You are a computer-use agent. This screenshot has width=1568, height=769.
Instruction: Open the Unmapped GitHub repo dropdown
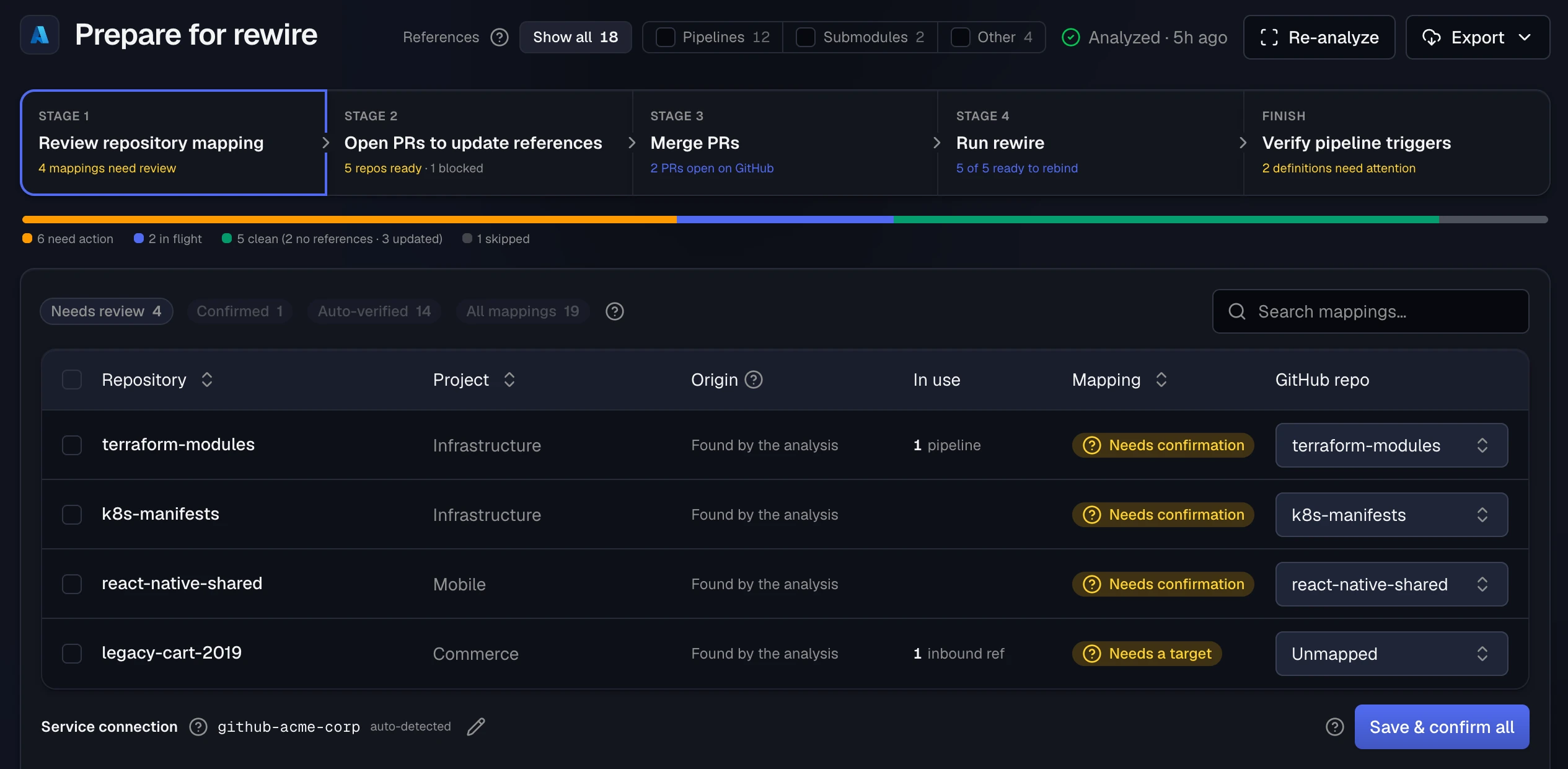coord(1391,654)
